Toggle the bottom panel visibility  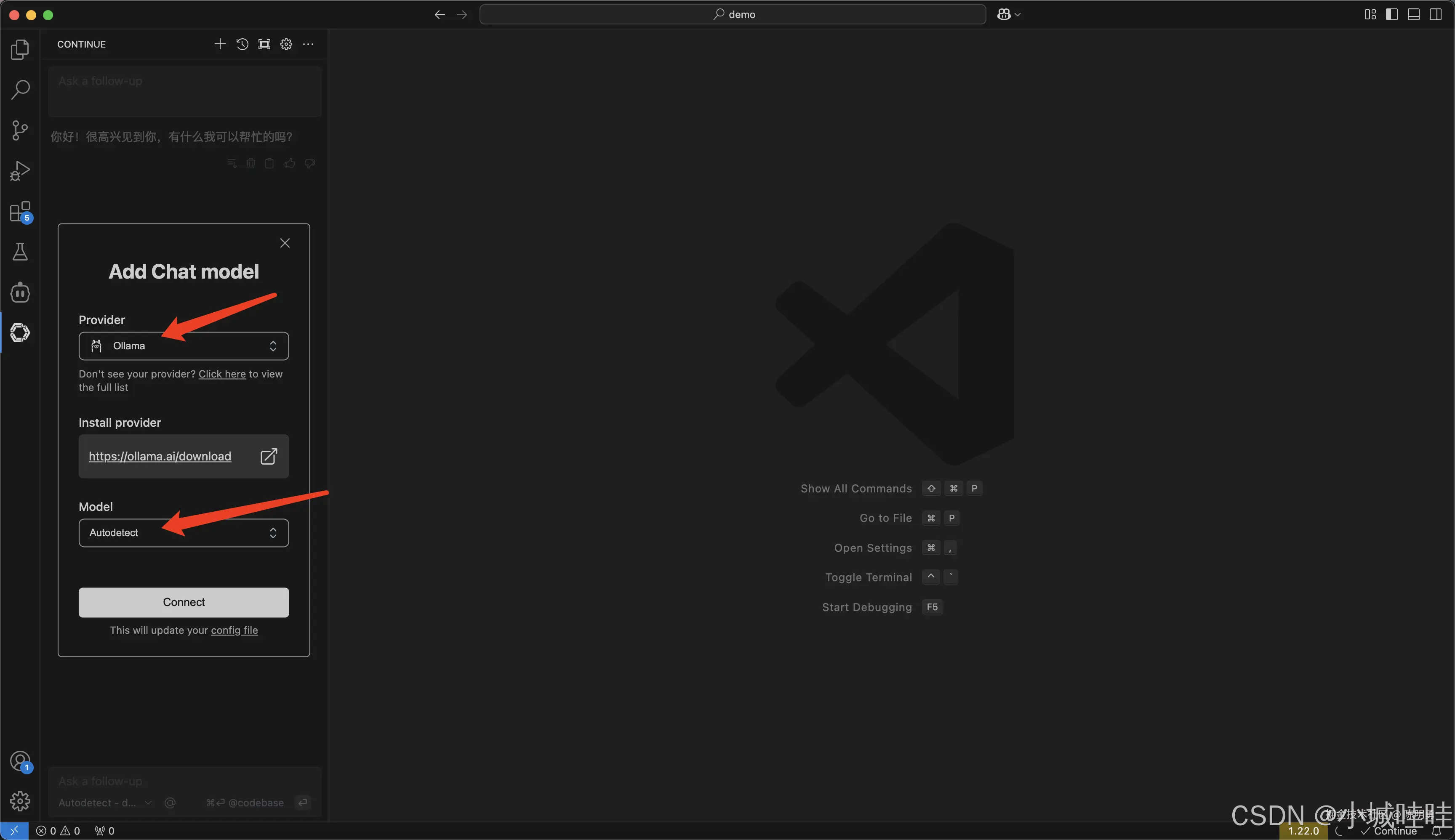coord(1413,14)
